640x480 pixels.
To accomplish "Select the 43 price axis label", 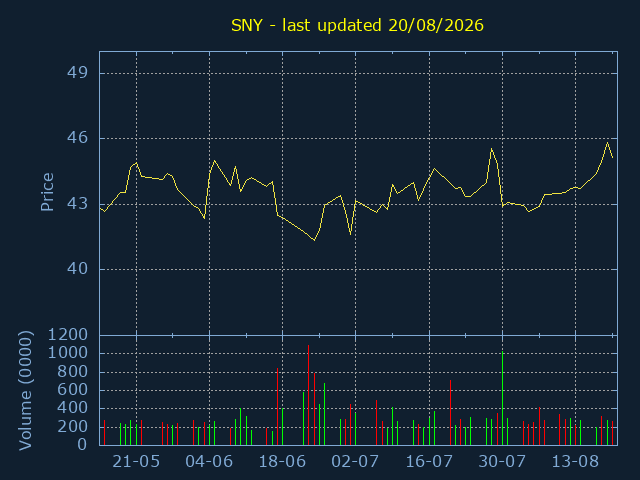I will (77, 204).
